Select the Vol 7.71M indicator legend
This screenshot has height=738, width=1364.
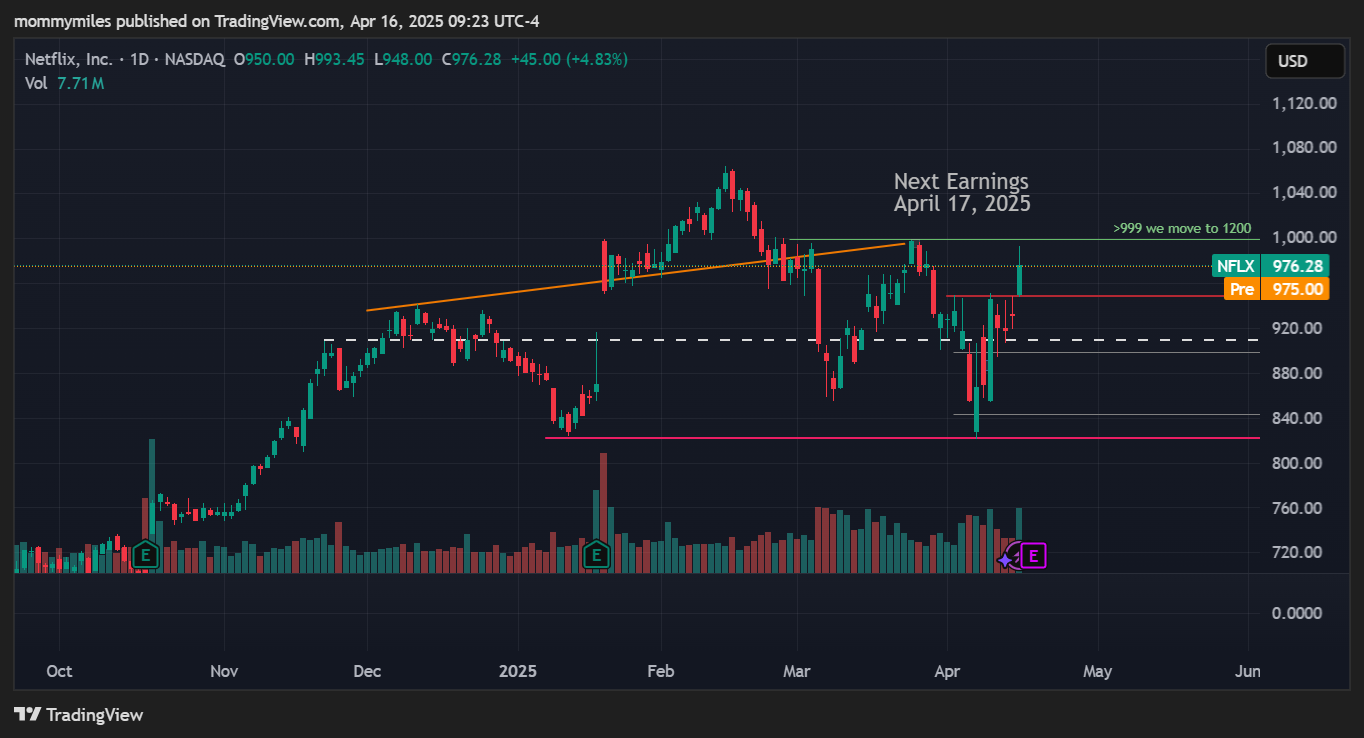[64, 84]
